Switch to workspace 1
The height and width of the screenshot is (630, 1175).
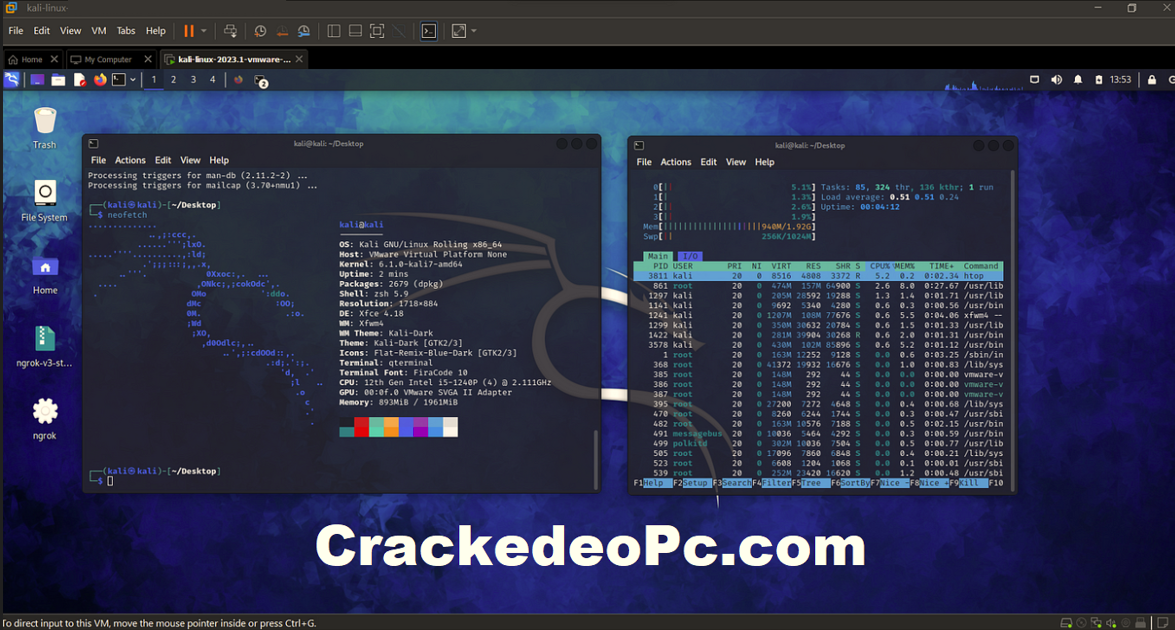click(154, 79)
